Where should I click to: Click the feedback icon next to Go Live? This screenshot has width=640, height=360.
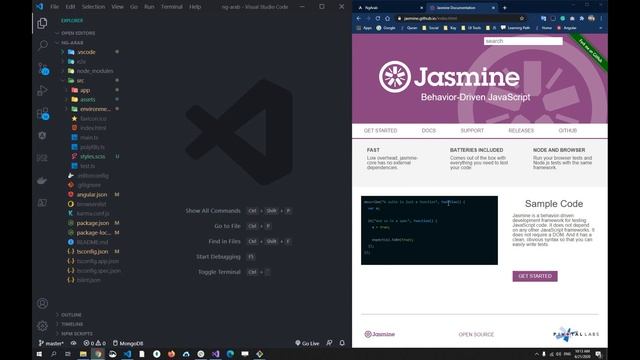pyautogui.click(x=329, y=343)
